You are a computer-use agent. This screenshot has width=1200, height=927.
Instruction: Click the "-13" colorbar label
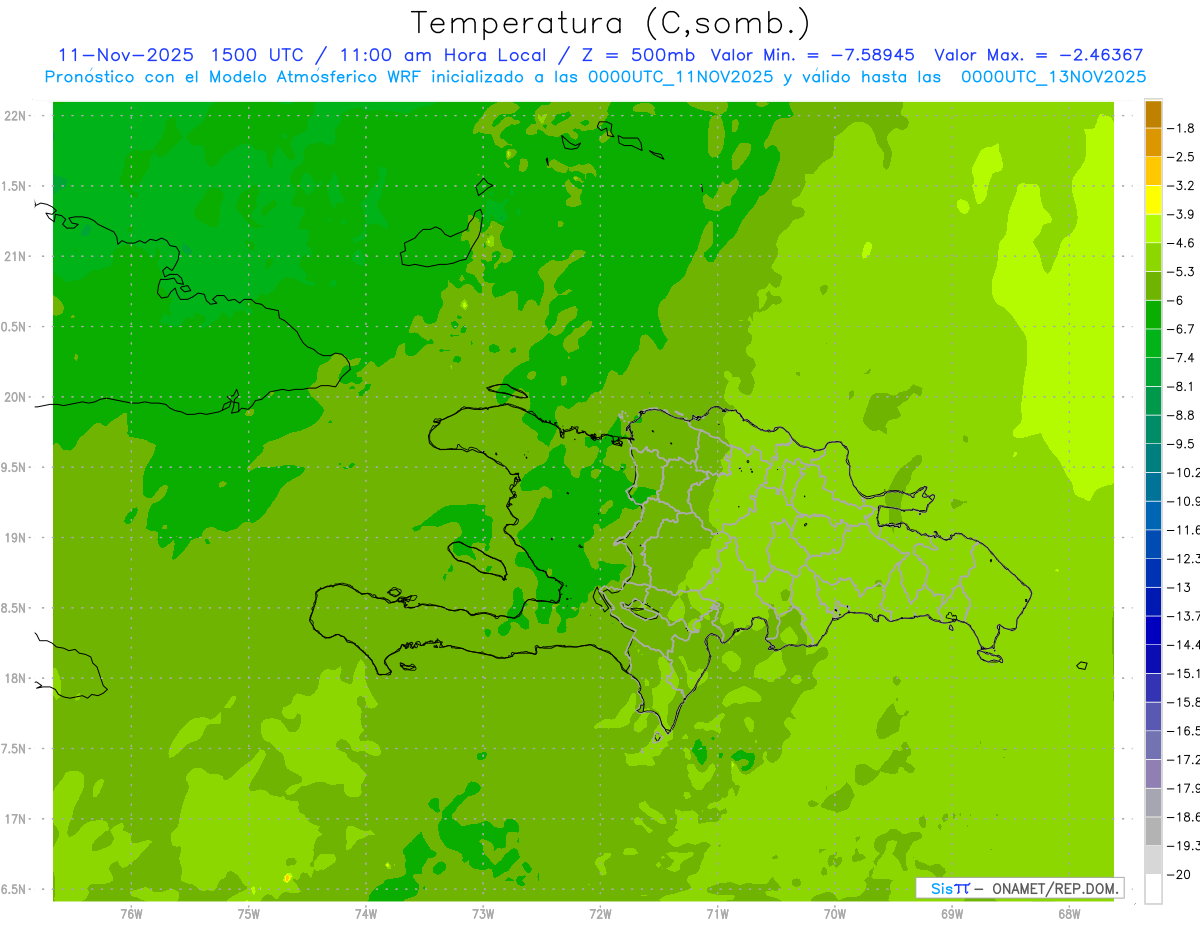click(x=1181, y=587)
